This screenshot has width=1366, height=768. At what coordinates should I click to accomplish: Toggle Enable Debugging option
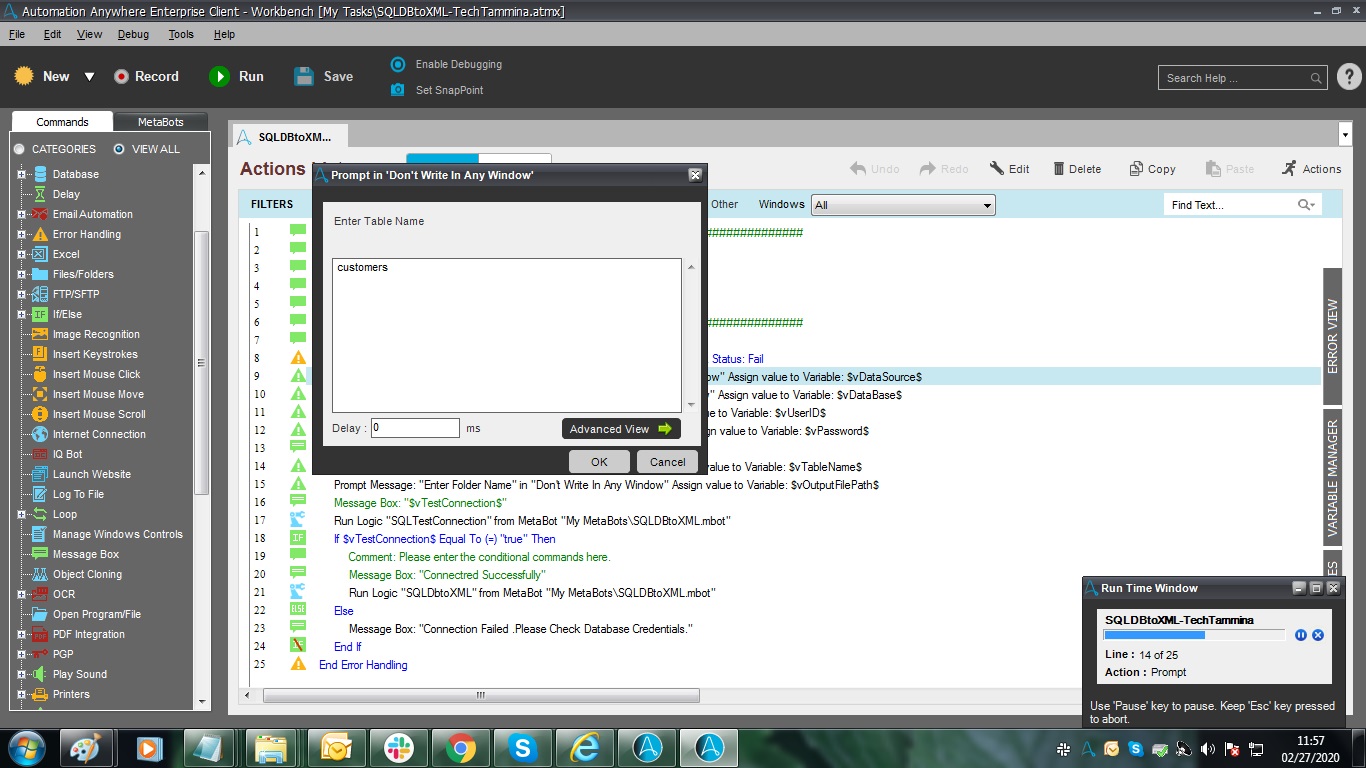[x=398, y=64]
